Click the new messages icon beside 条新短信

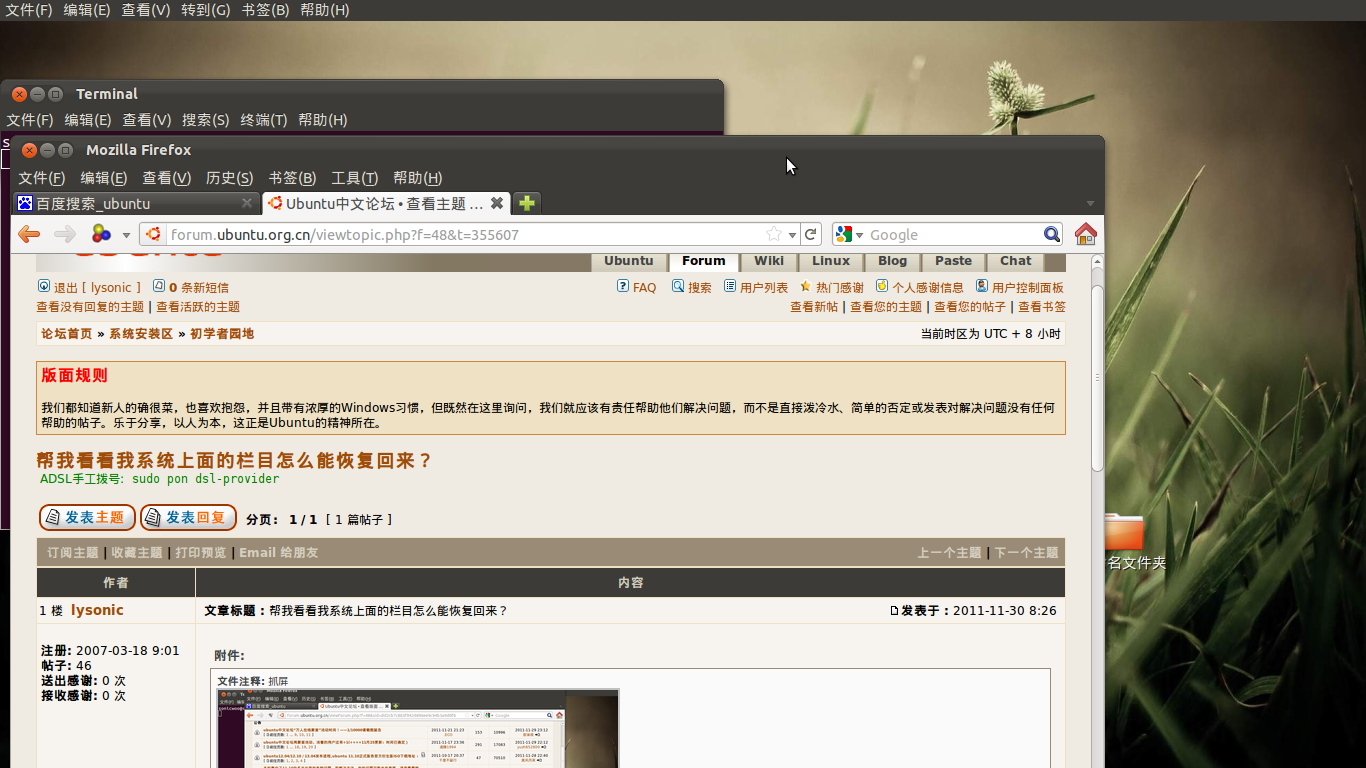point(158,286)
